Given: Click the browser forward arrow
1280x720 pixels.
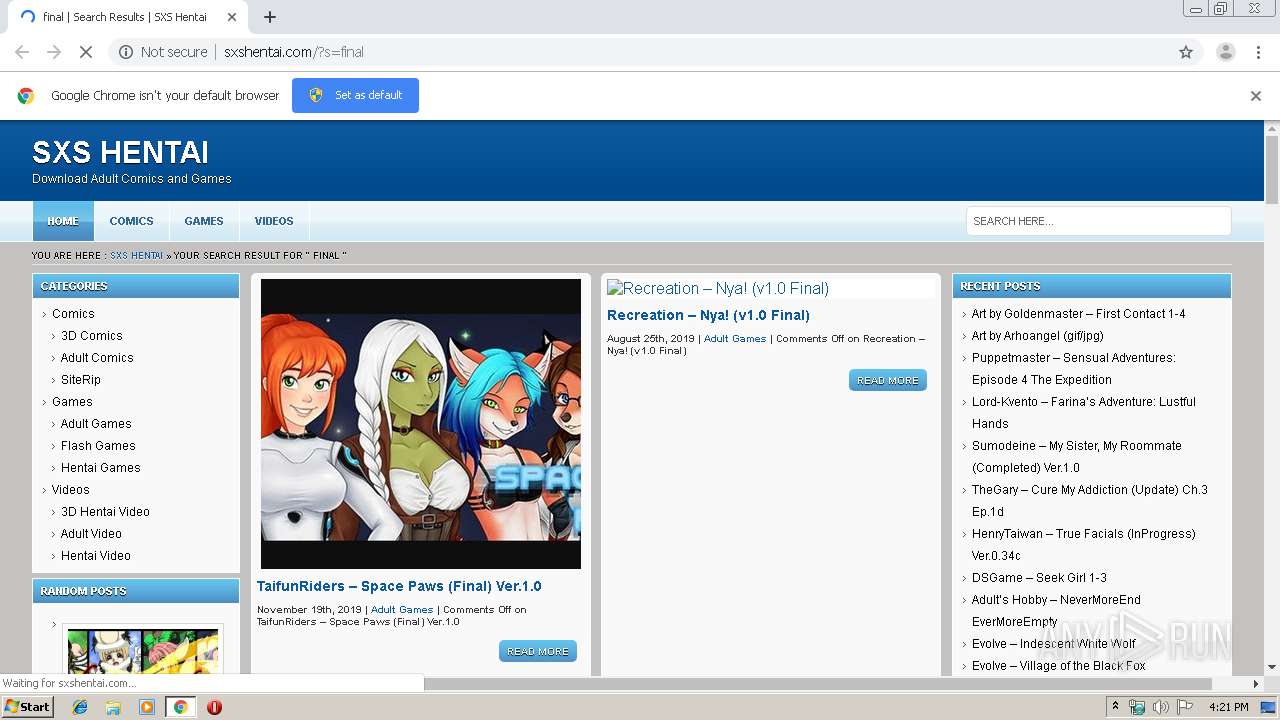Looking at the screenshot, I should 54,52.
